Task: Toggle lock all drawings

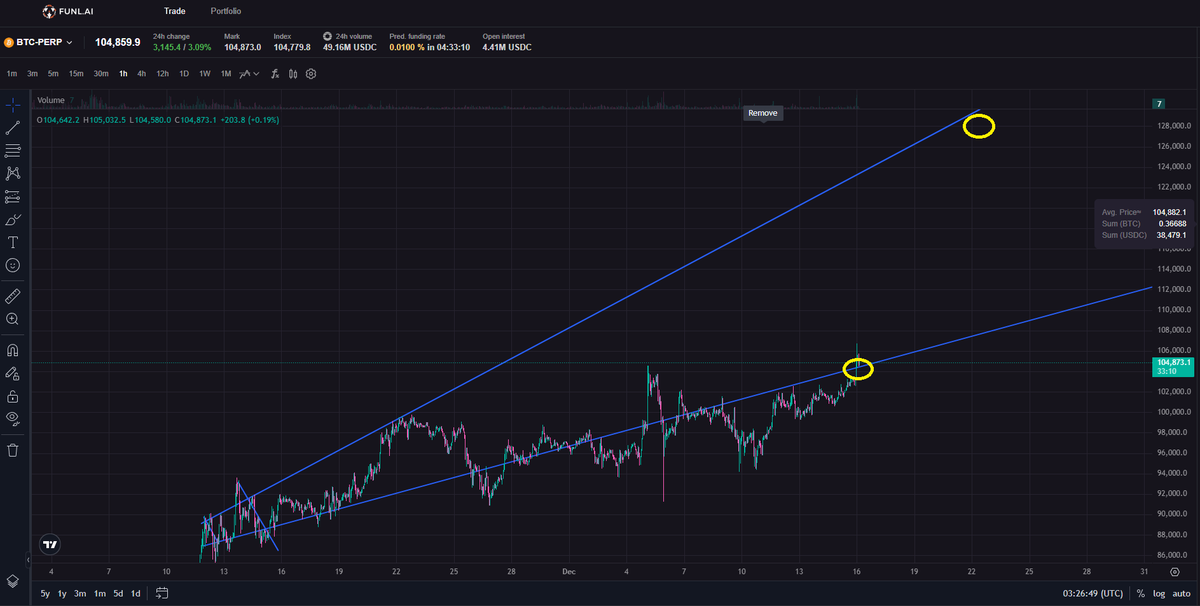Action: tap(12, 396)
